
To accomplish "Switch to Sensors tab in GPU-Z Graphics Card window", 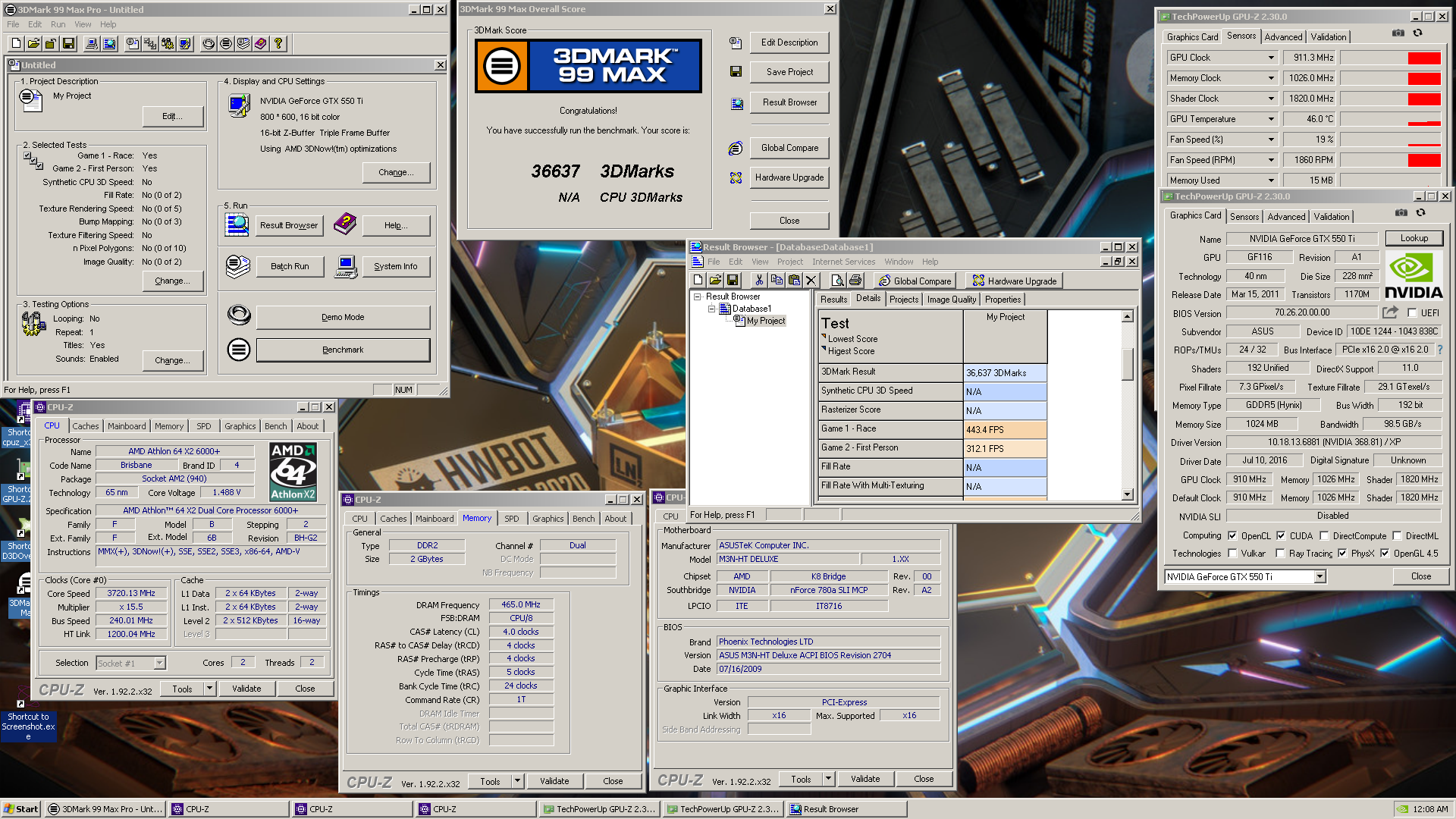I will (x=1244, y=217).
